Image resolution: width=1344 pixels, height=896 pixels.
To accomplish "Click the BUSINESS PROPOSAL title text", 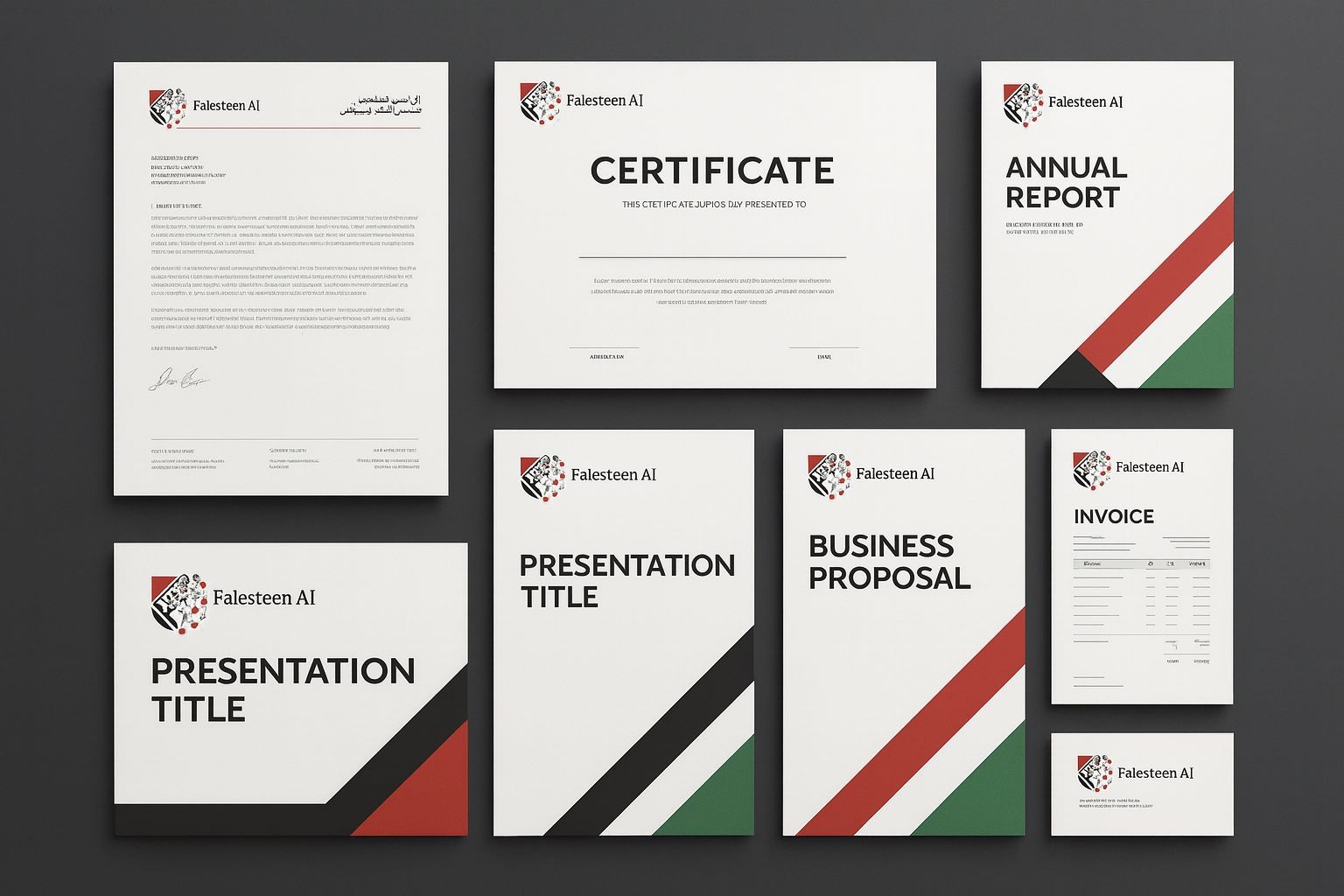I will (889, 562).
